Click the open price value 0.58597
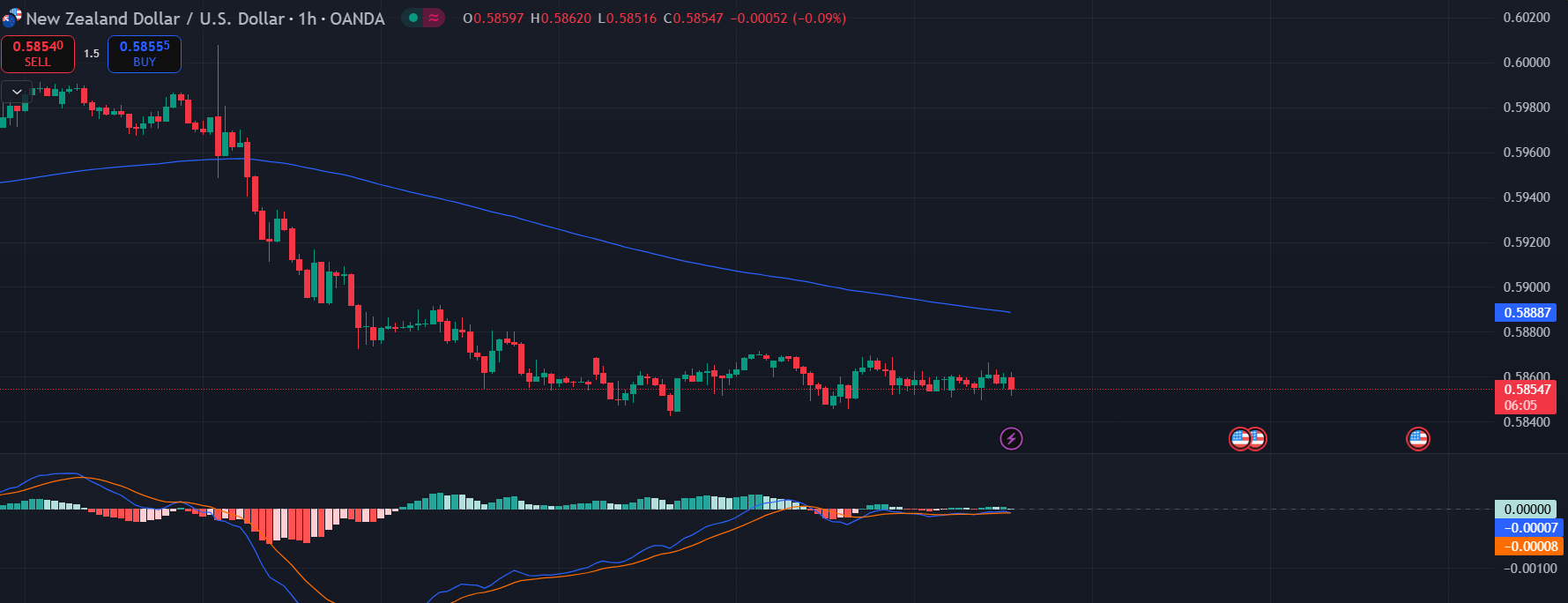 [498, 19]
